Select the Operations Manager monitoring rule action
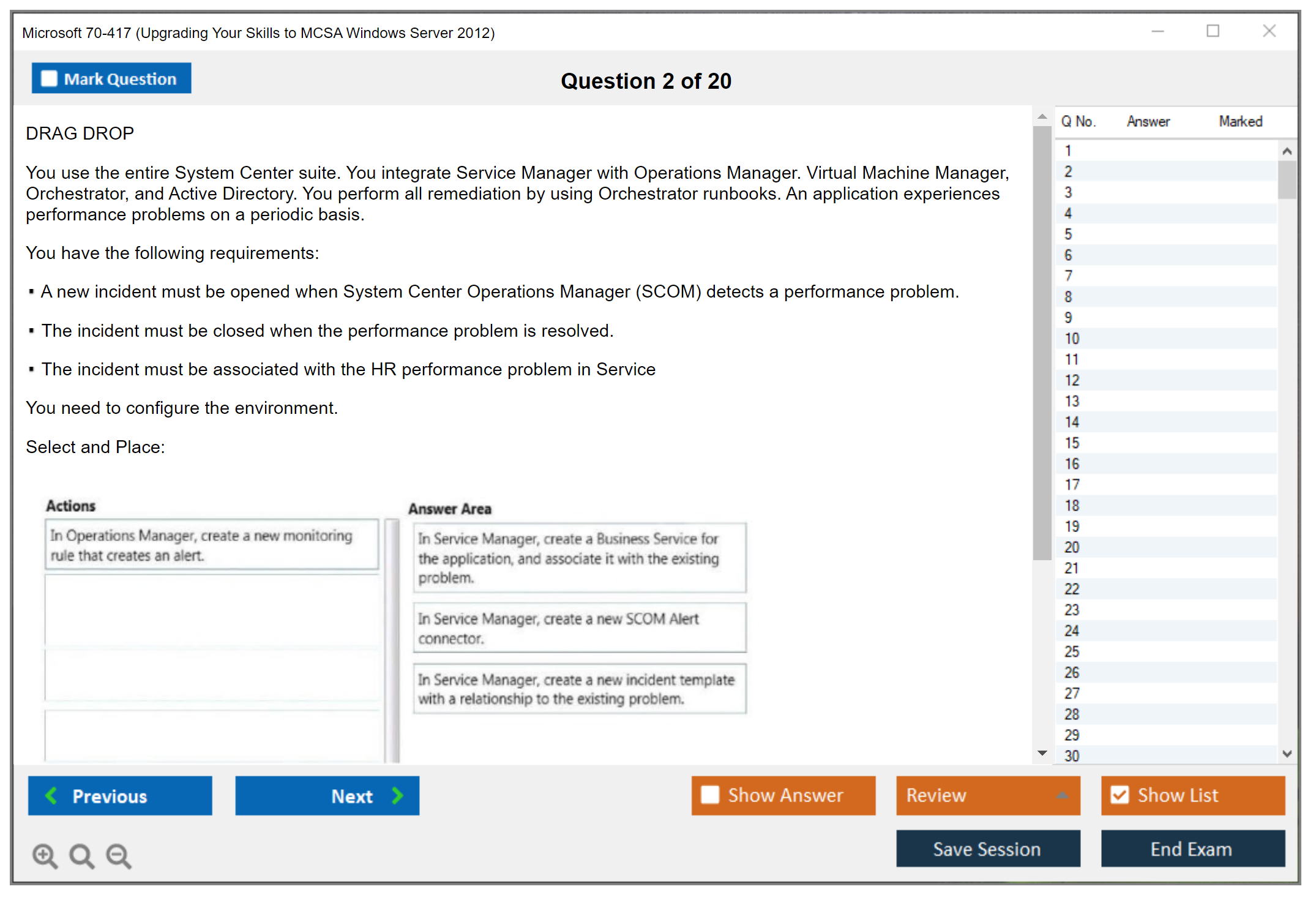 [x=211, y=545]
